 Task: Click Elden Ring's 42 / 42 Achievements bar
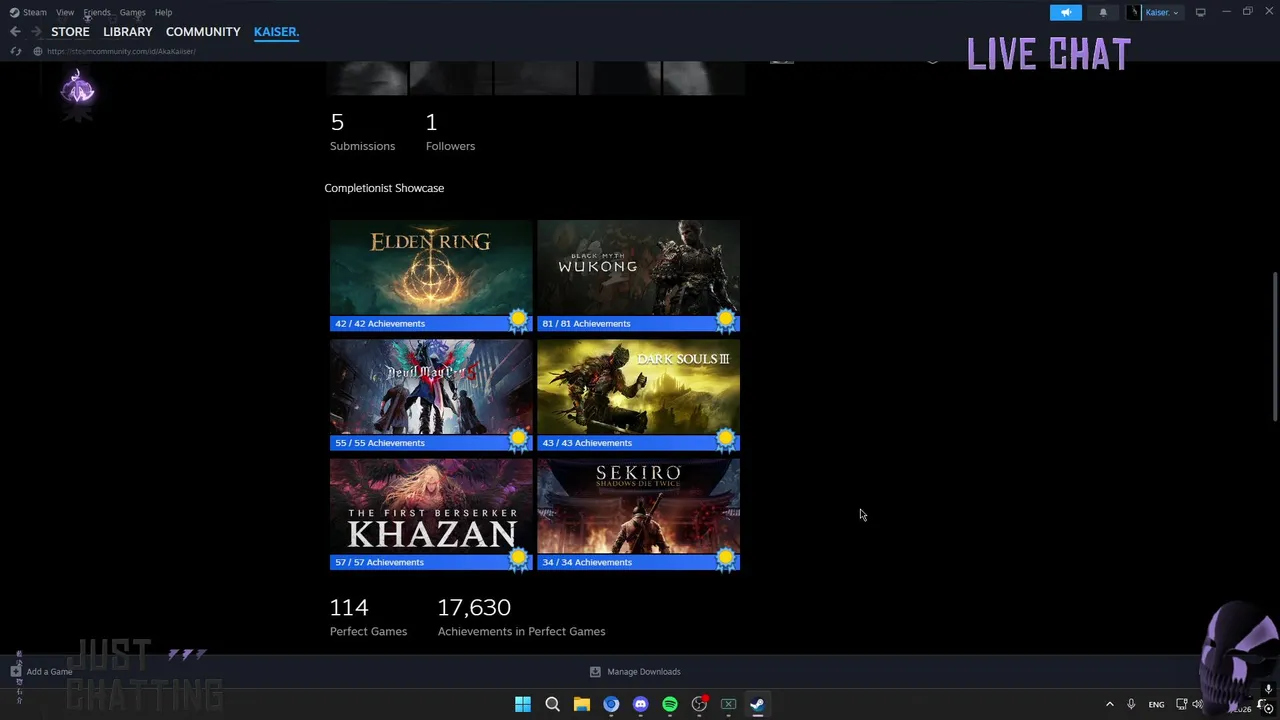[431, 323]
